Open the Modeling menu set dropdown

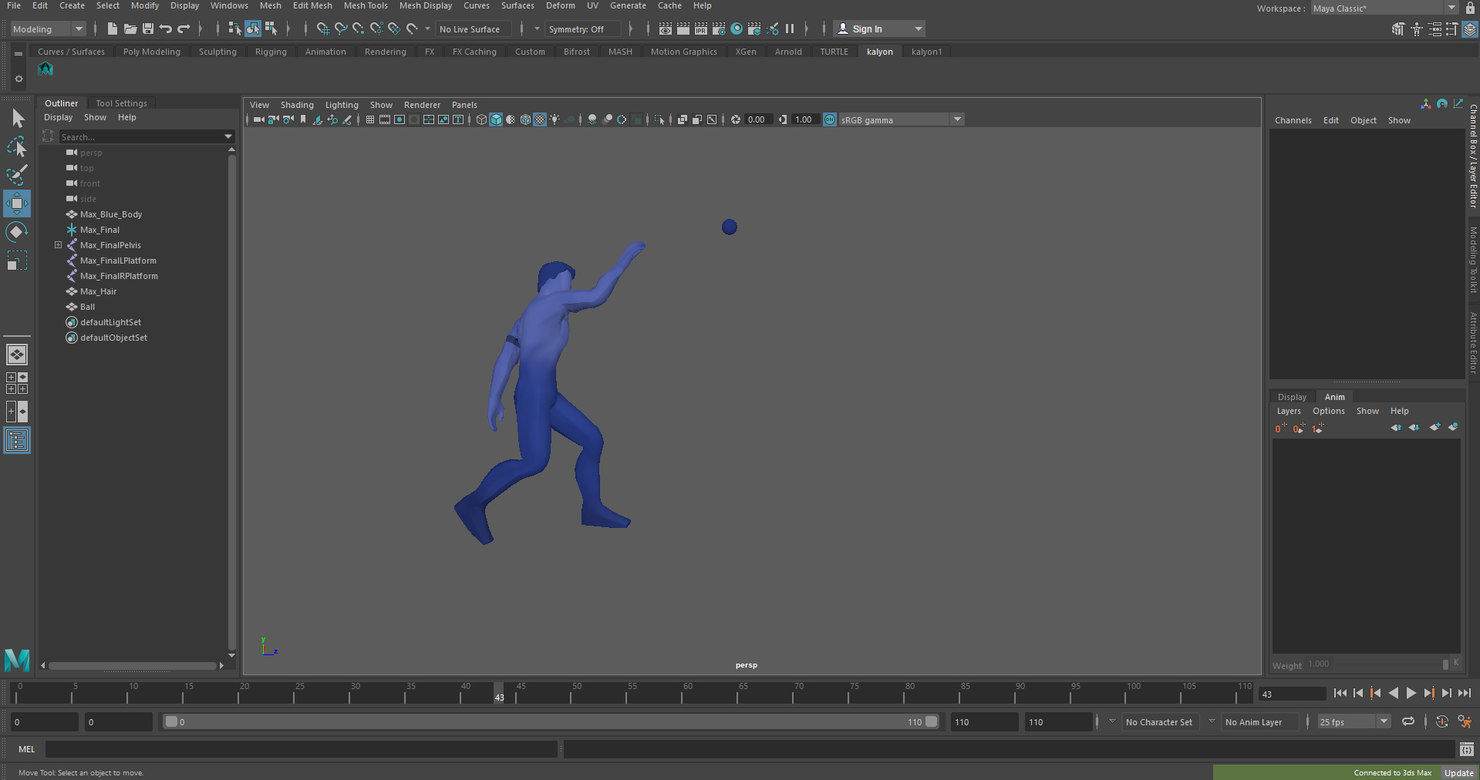47,29
